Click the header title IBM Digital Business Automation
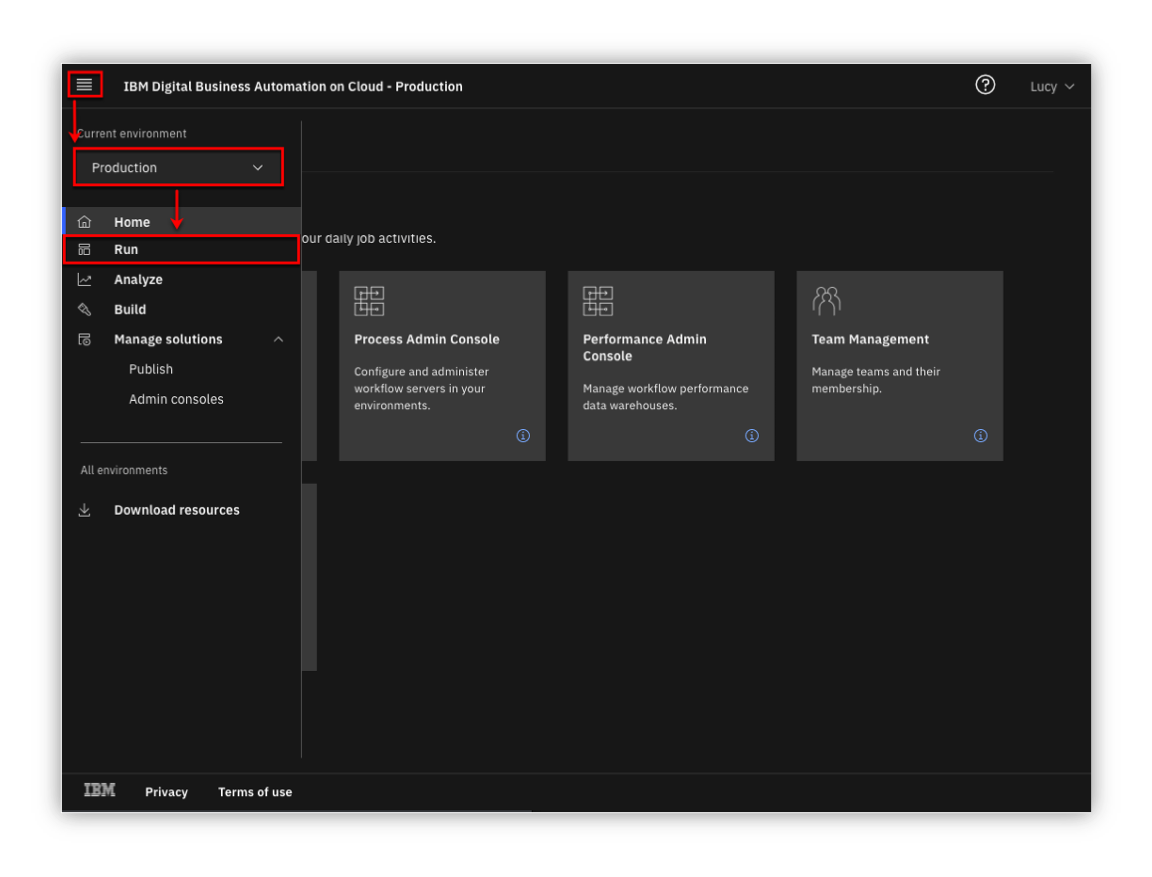1152x877 pixels. click(x=293, y=87)
